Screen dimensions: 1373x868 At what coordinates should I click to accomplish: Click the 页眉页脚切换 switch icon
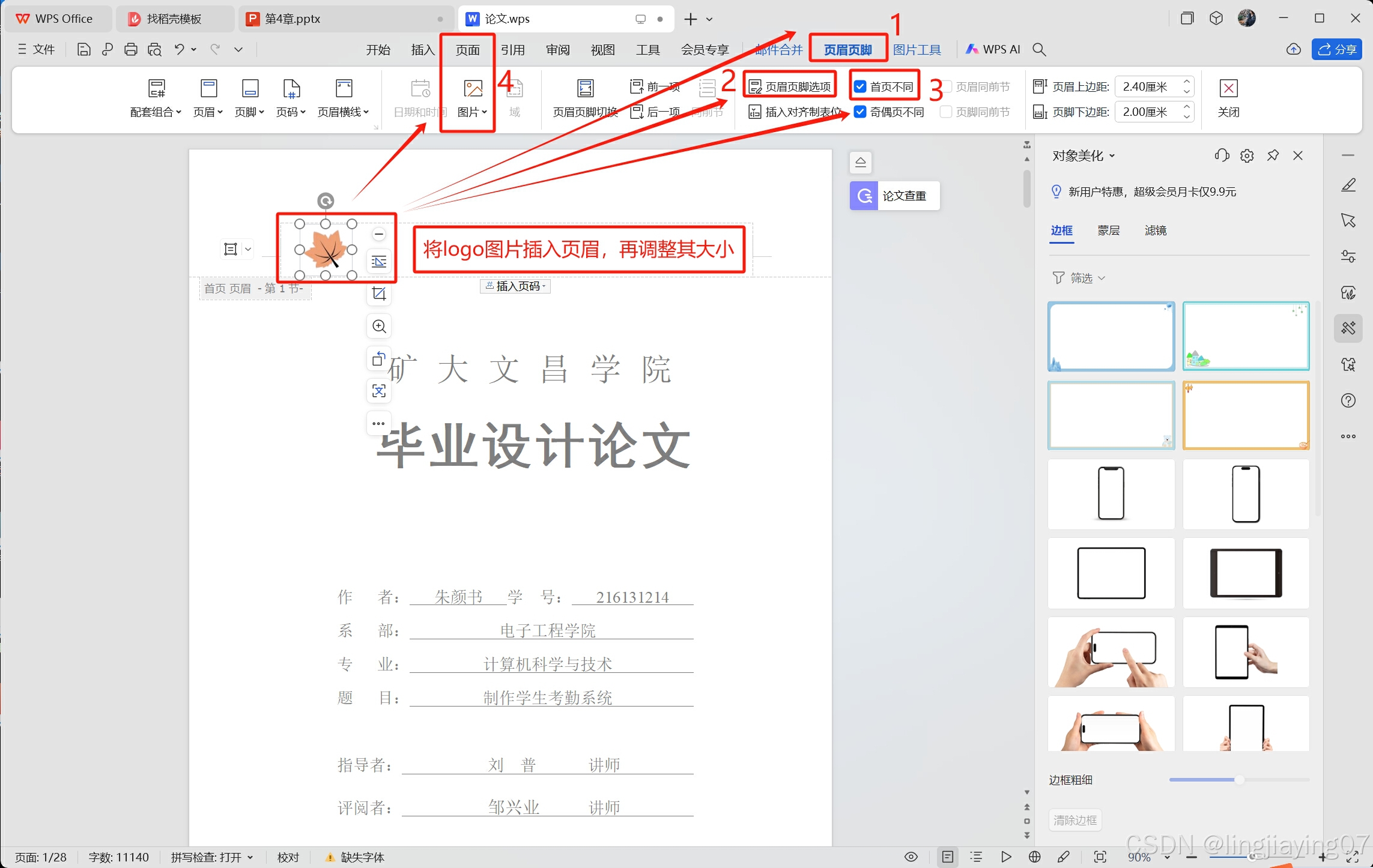click(585, 89)
